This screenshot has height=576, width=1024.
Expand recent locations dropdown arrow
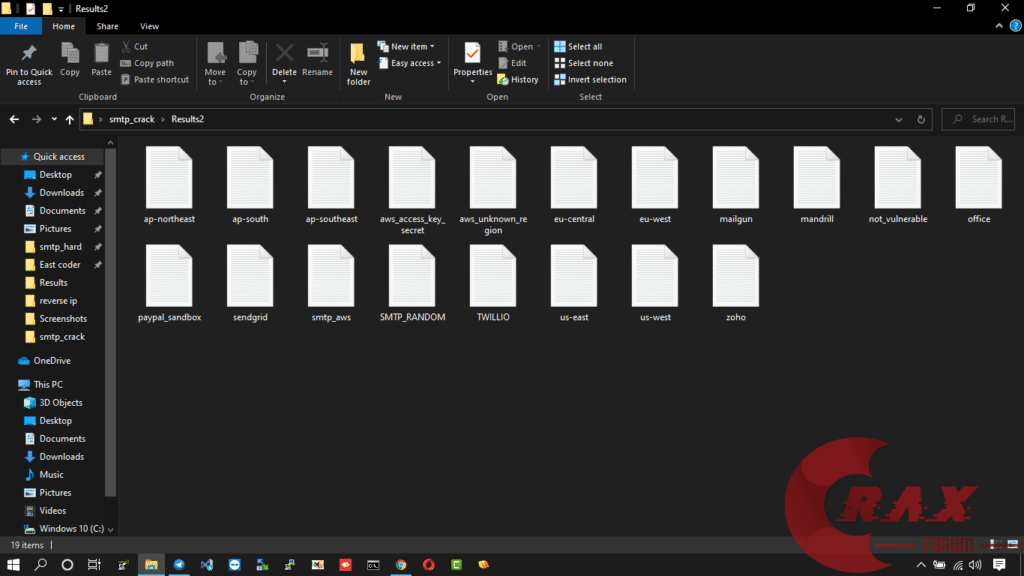pyautogui.click(x=54, y=119)
